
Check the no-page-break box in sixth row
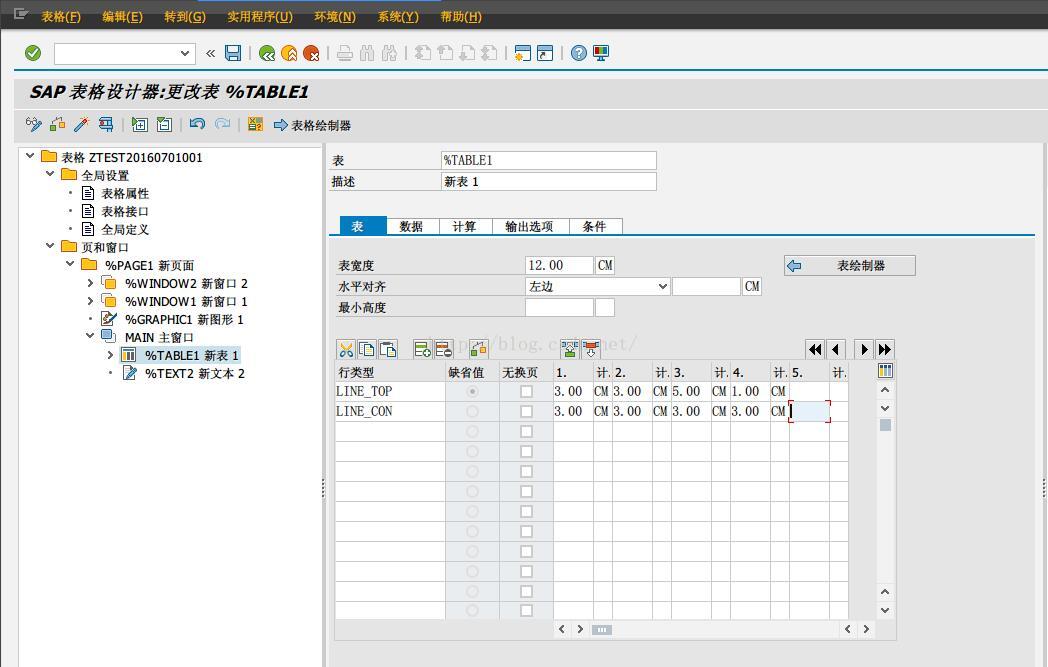point(527,492)
